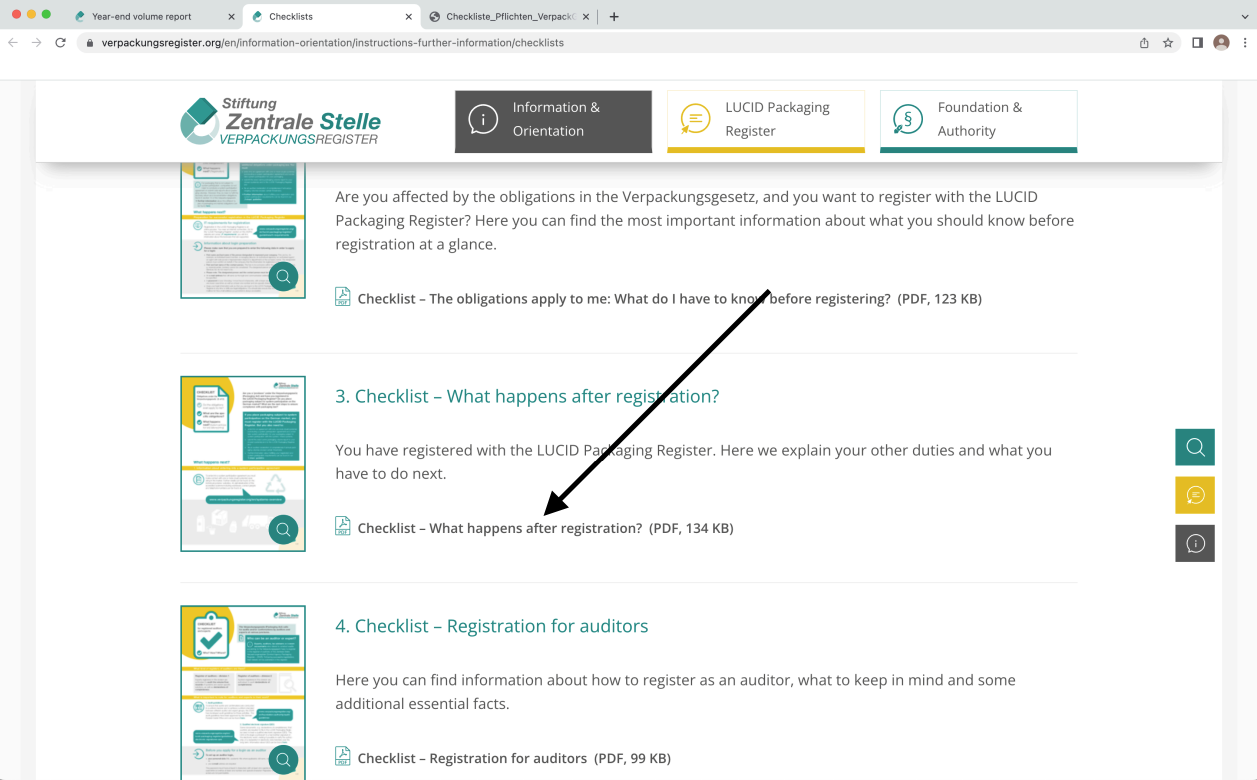The height and width of the screenshot is (780, 1257).
Task: Reload the page
Action: (60, 43)
